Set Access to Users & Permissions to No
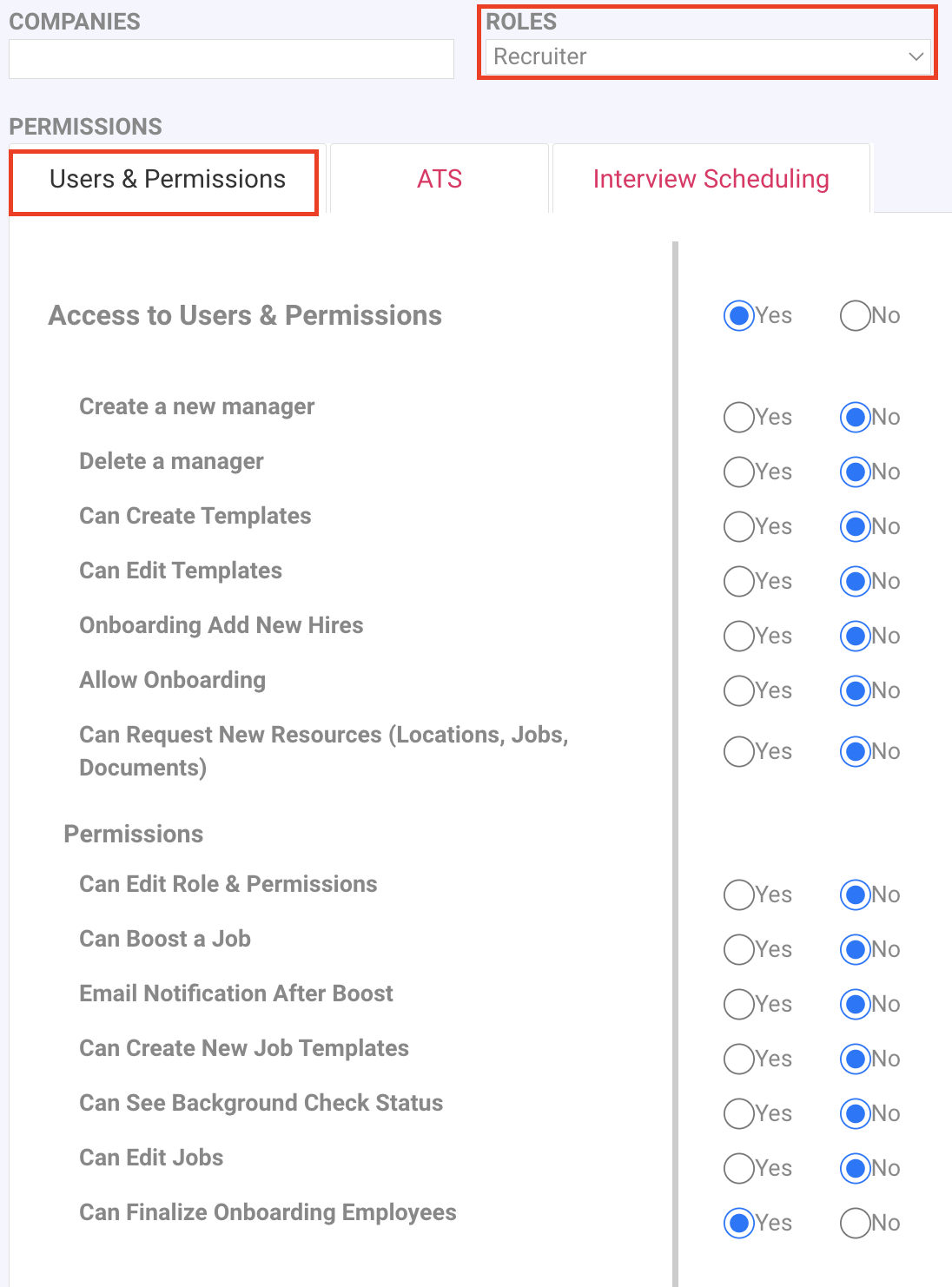The height and width of the screenshot is (1287, 952). click(855, 316)
